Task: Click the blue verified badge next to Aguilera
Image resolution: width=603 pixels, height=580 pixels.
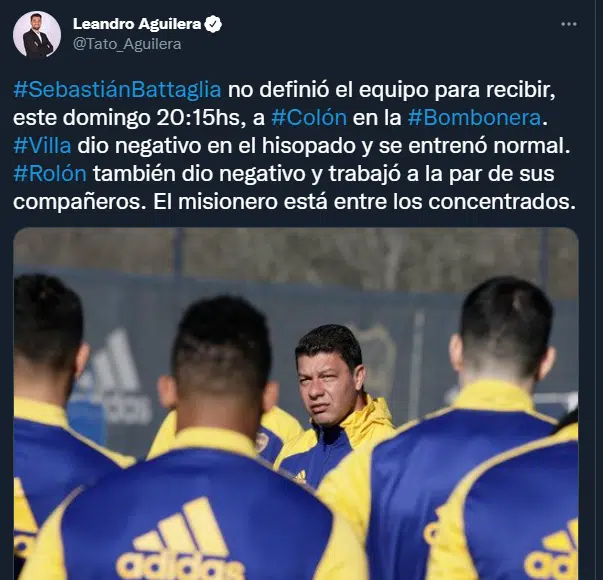Action: coord(213,24)
